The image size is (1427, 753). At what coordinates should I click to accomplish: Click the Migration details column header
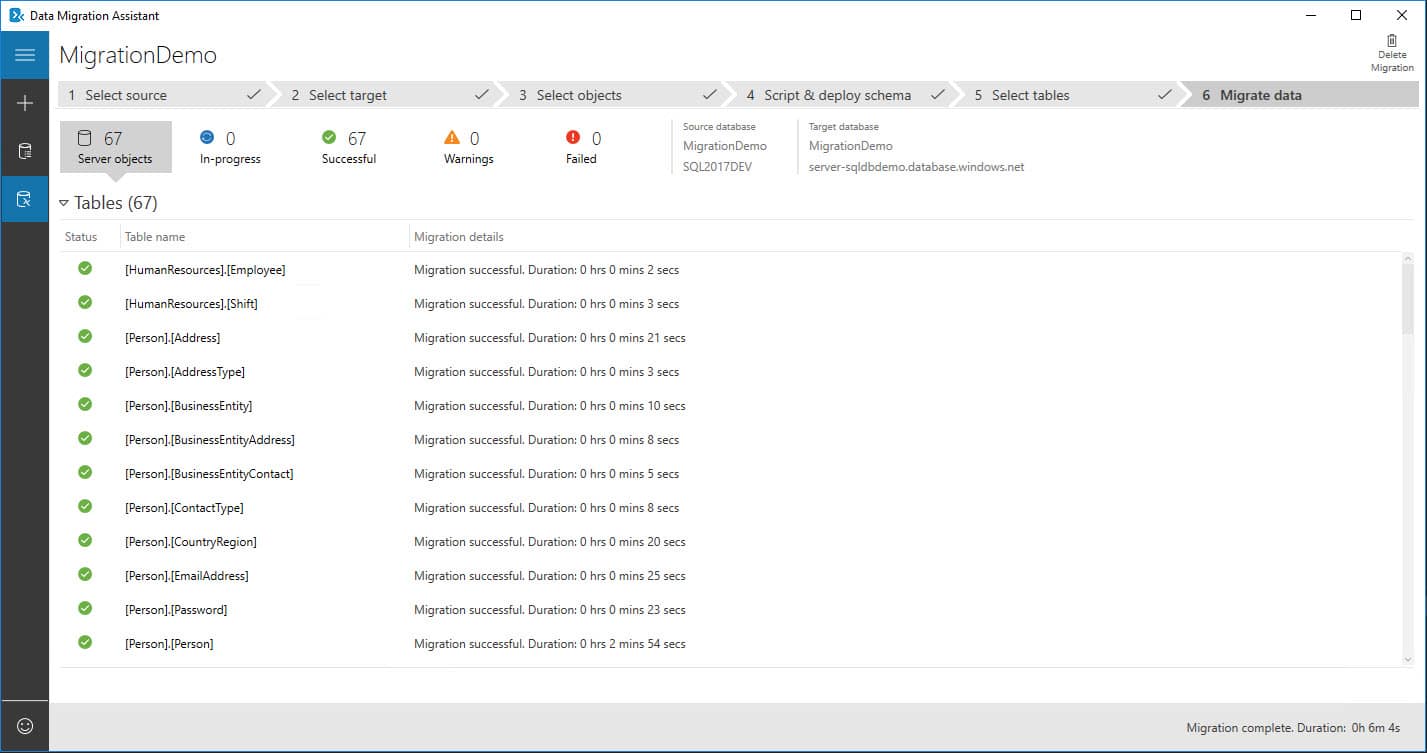coord(459,237)
